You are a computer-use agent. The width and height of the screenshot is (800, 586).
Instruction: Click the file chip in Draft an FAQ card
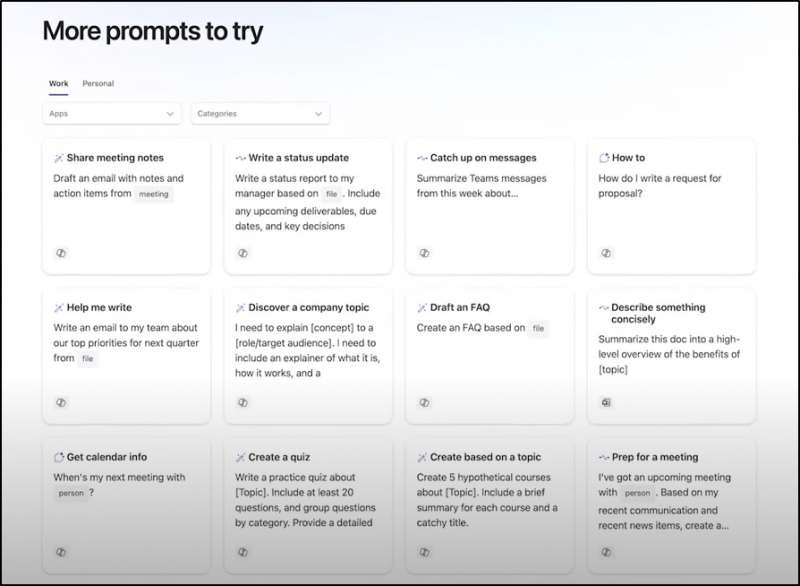[x=538, y=328]
